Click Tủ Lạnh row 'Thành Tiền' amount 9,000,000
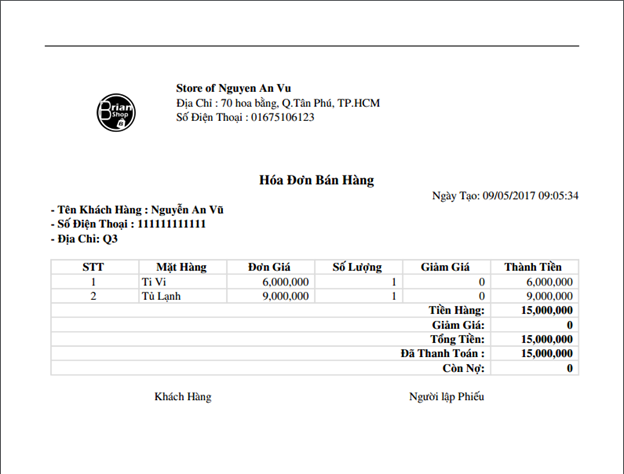The image size is (624, 474). pos(549,296)
